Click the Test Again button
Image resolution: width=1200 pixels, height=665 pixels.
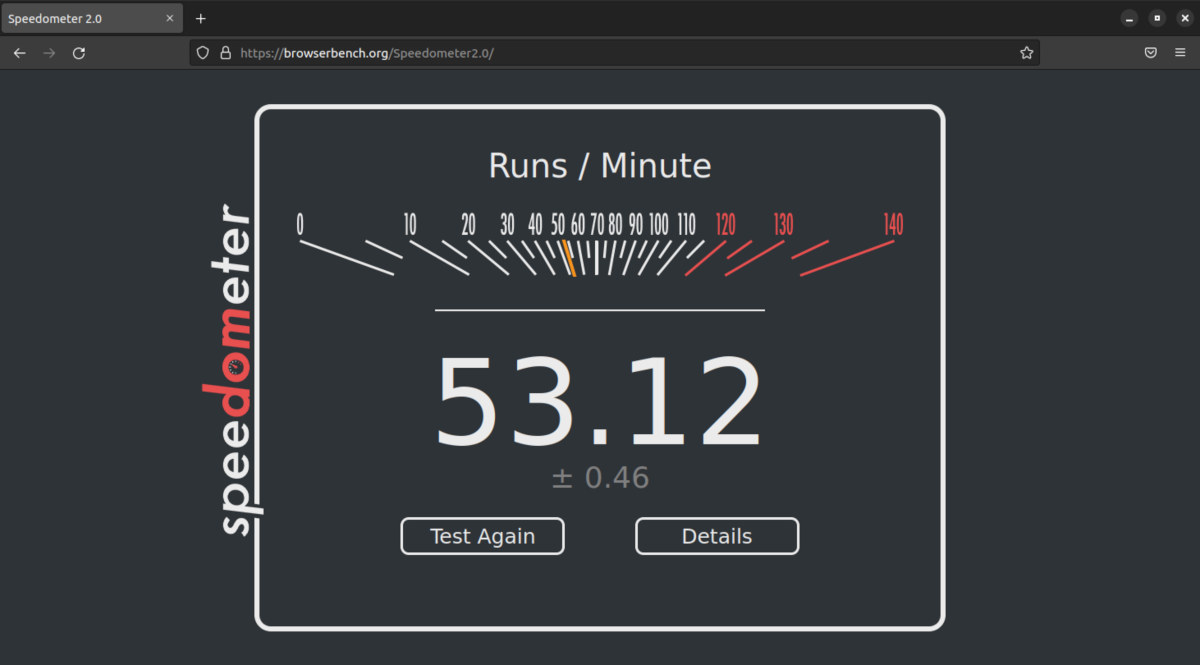483,536
